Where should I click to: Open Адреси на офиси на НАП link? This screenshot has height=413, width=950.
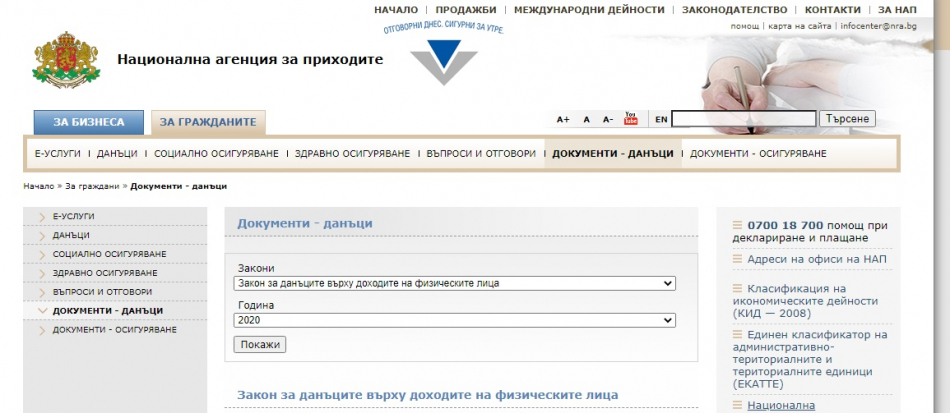(816, 259)
